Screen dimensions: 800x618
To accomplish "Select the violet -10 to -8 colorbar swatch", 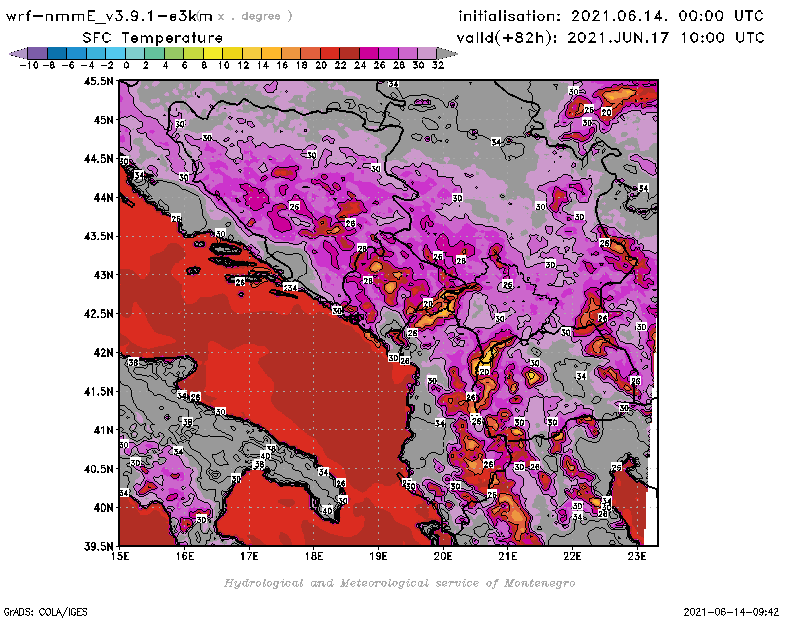I will tap(38, 54).
